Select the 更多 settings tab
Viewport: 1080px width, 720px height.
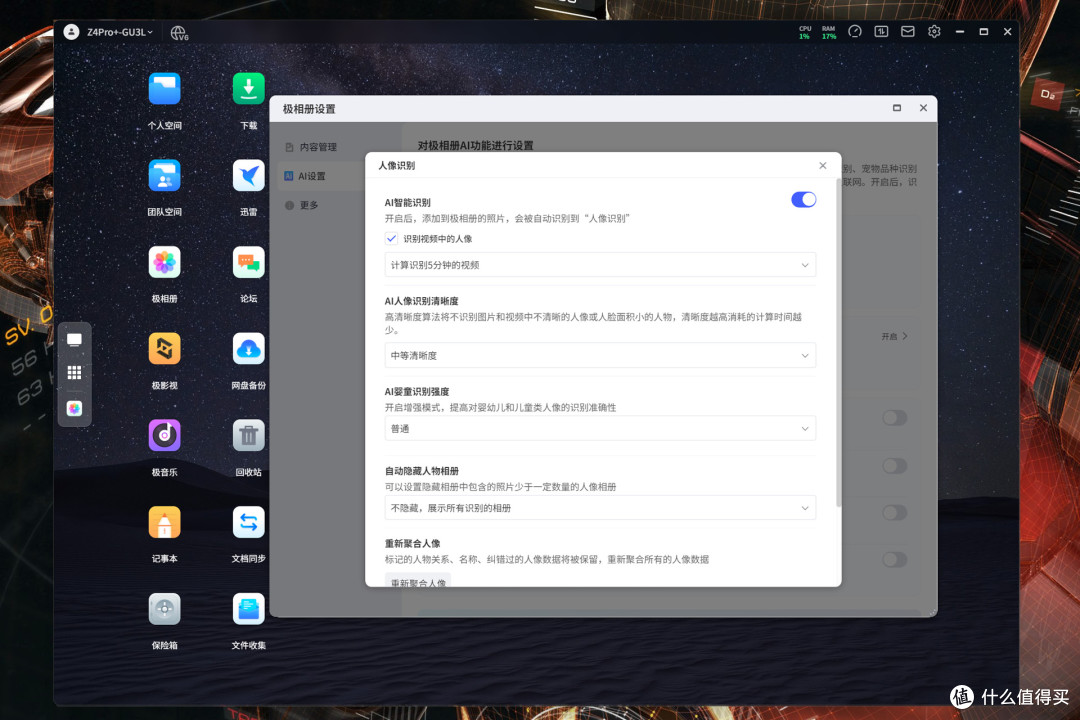(302, 205)
